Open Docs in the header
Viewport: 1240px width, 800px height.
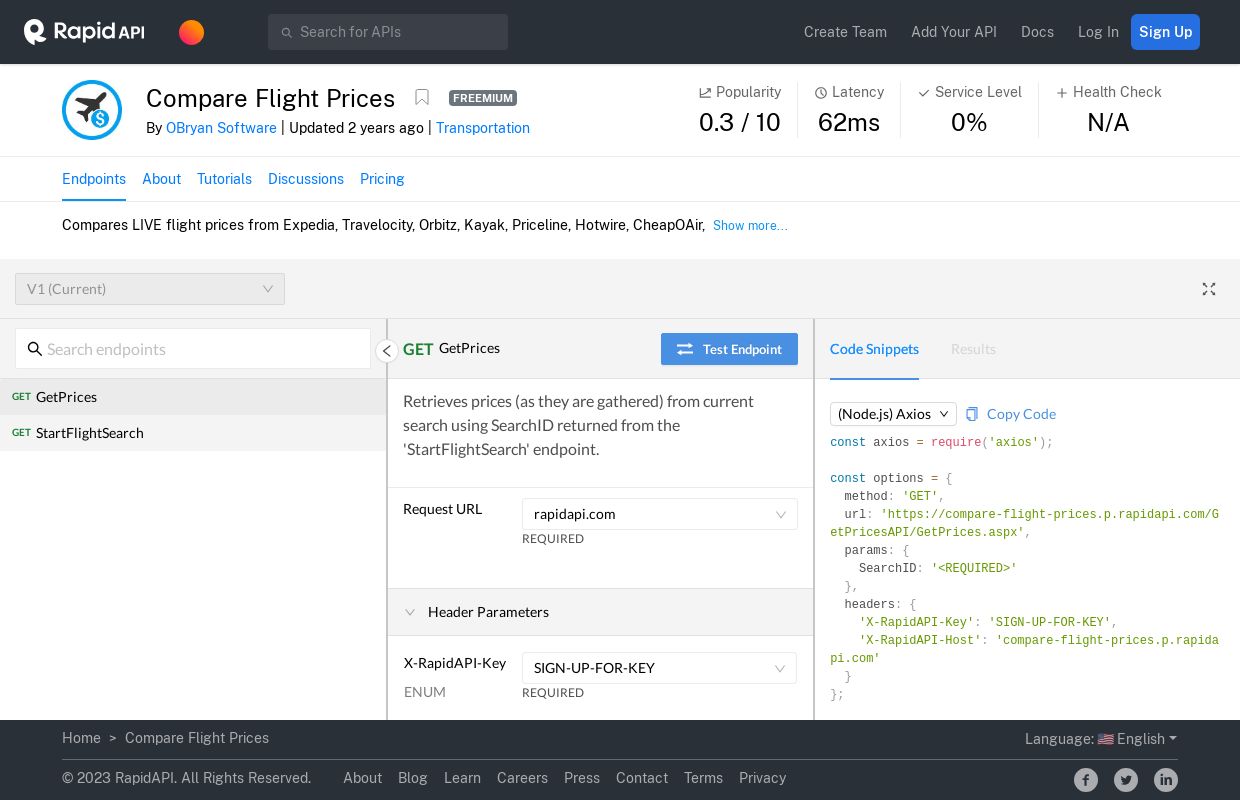click(1037, 32)
